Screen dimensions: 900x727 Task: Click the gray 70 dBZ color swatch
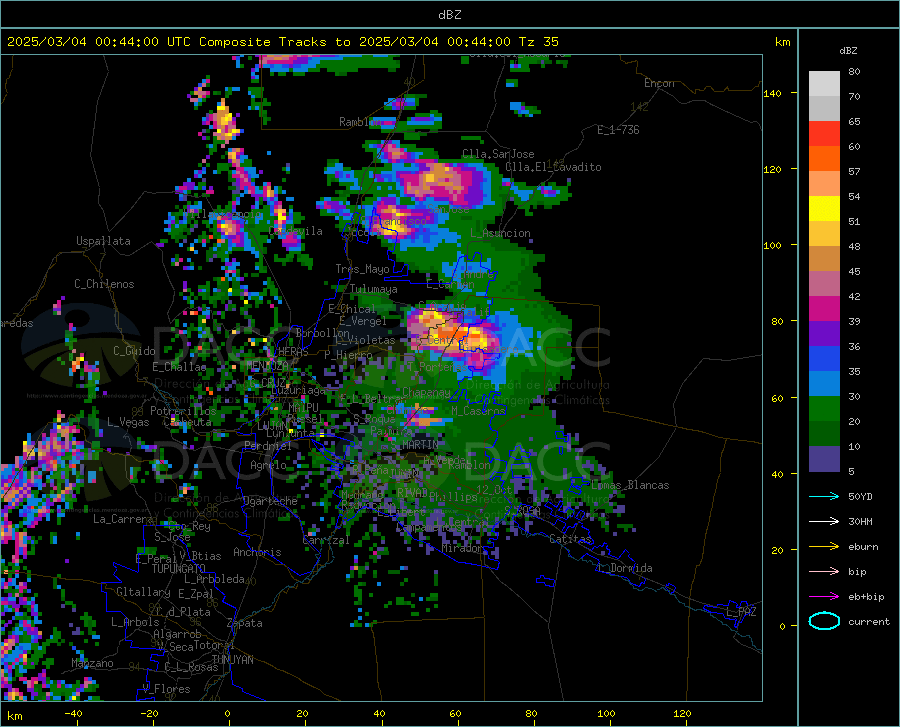tap(824, 108)
